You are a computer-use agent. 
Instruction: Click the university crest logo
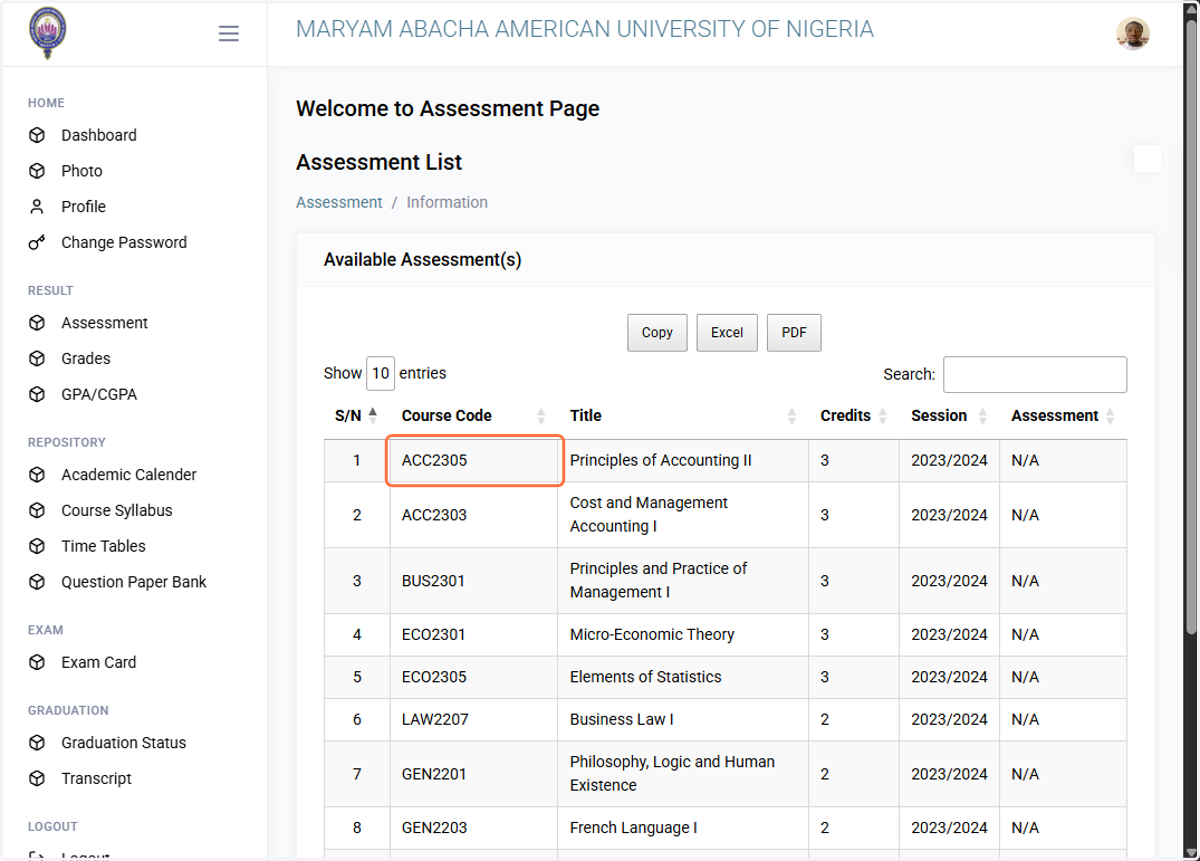[x=48, y=33]
